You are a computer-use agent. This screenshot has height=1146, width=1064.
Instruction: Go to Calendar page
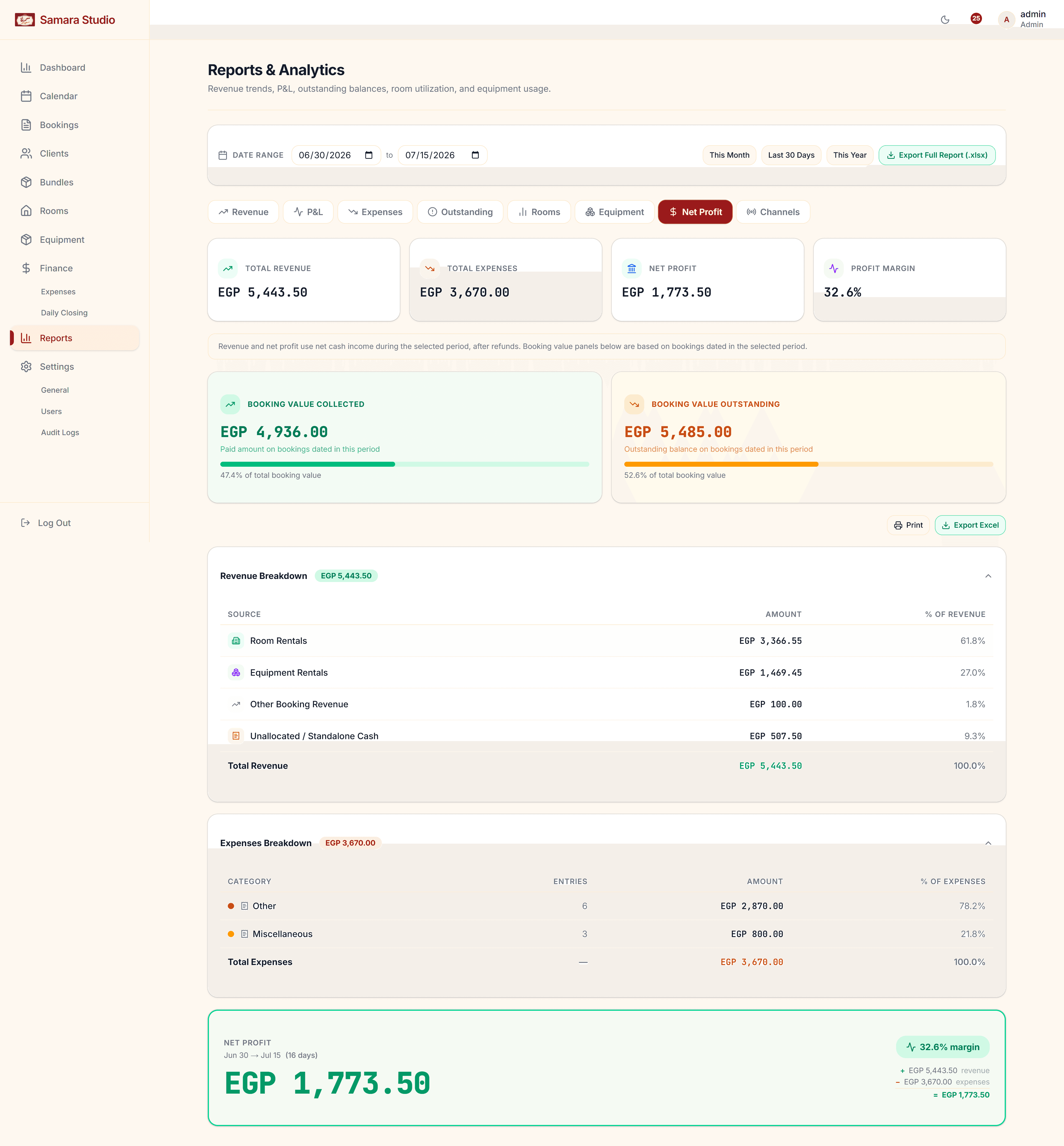click(75, 96)
